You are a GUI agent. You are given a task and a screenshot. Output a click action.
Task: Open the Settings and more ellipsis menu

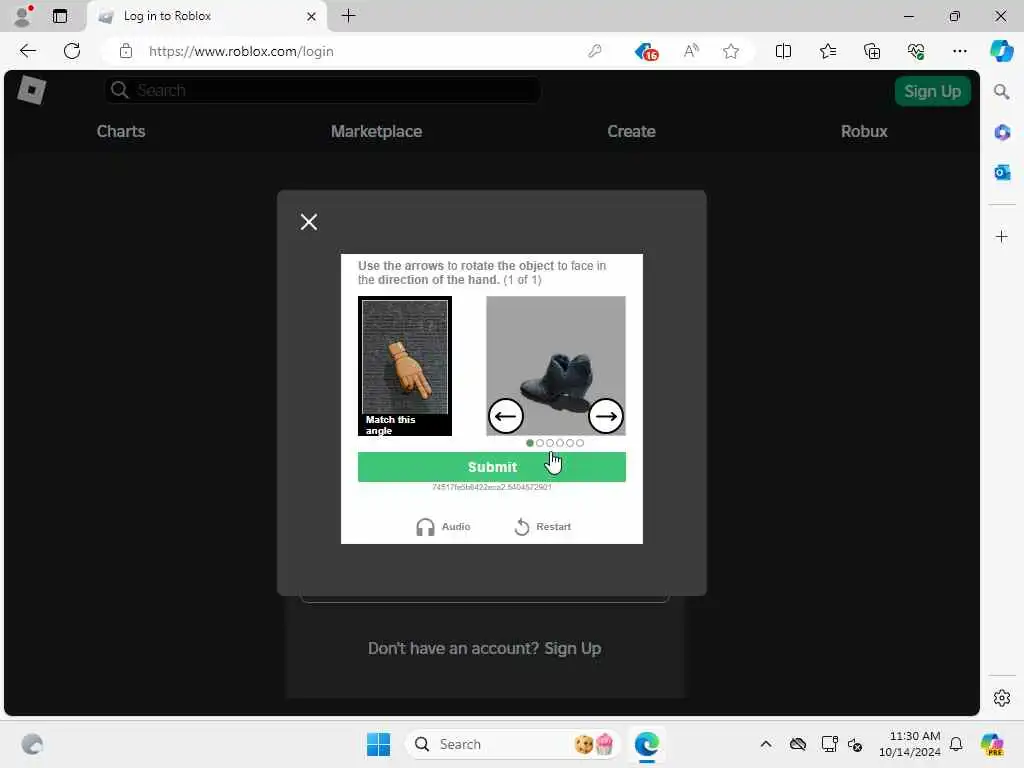pos(959,51)
